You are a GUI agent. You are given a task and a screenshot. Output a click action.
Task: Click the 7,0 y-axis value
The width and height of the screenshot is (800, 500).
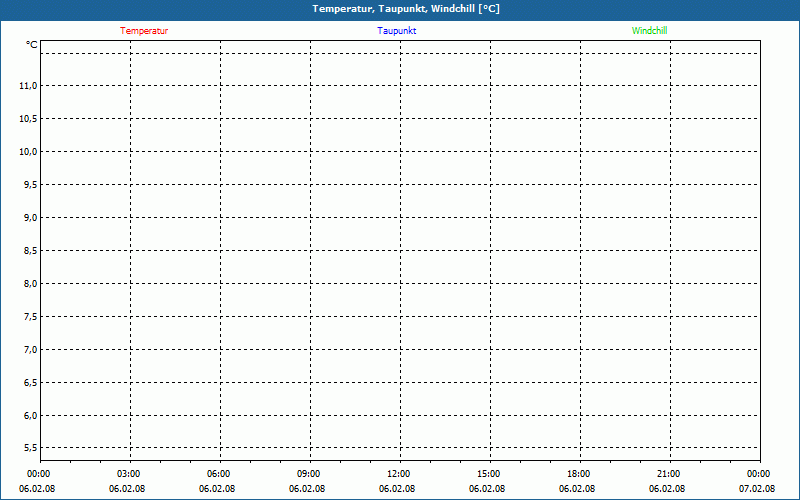31,349
